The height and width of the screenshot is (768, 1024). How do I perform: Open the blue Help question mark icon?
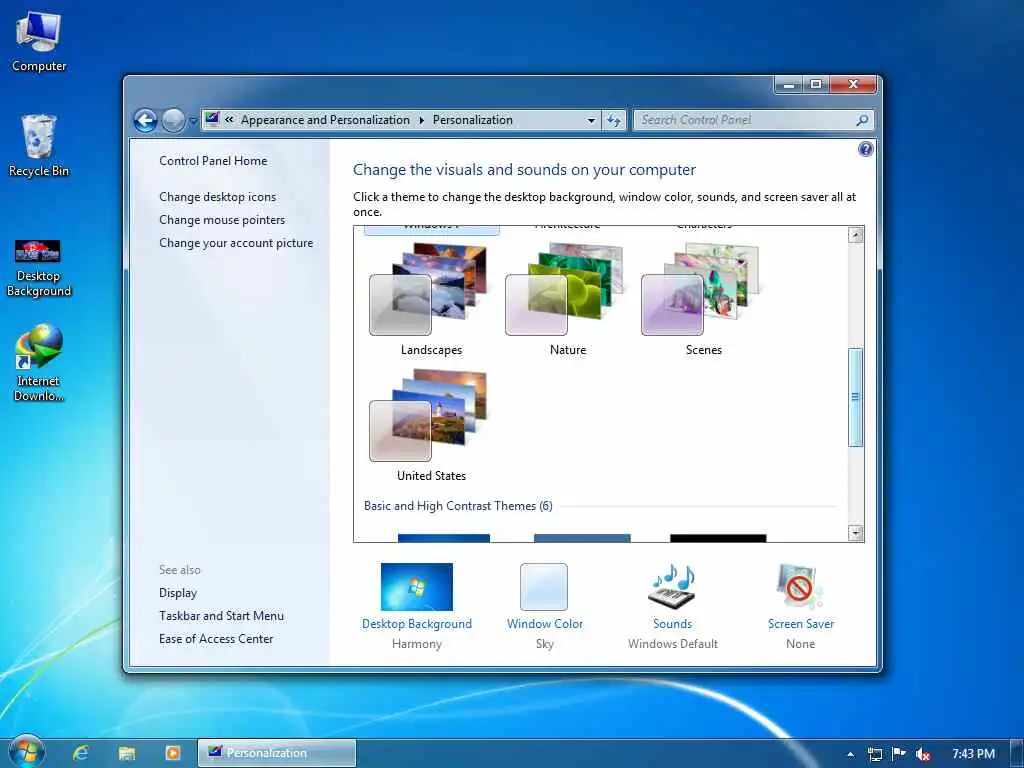tap(865, 150)
